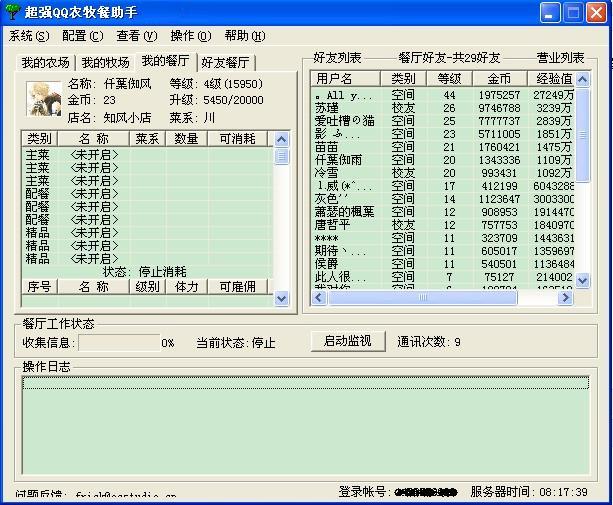The width and height of the screenshot is (613, 505).
Task: Select friend row 冷雪
Action: pos(444,173)
